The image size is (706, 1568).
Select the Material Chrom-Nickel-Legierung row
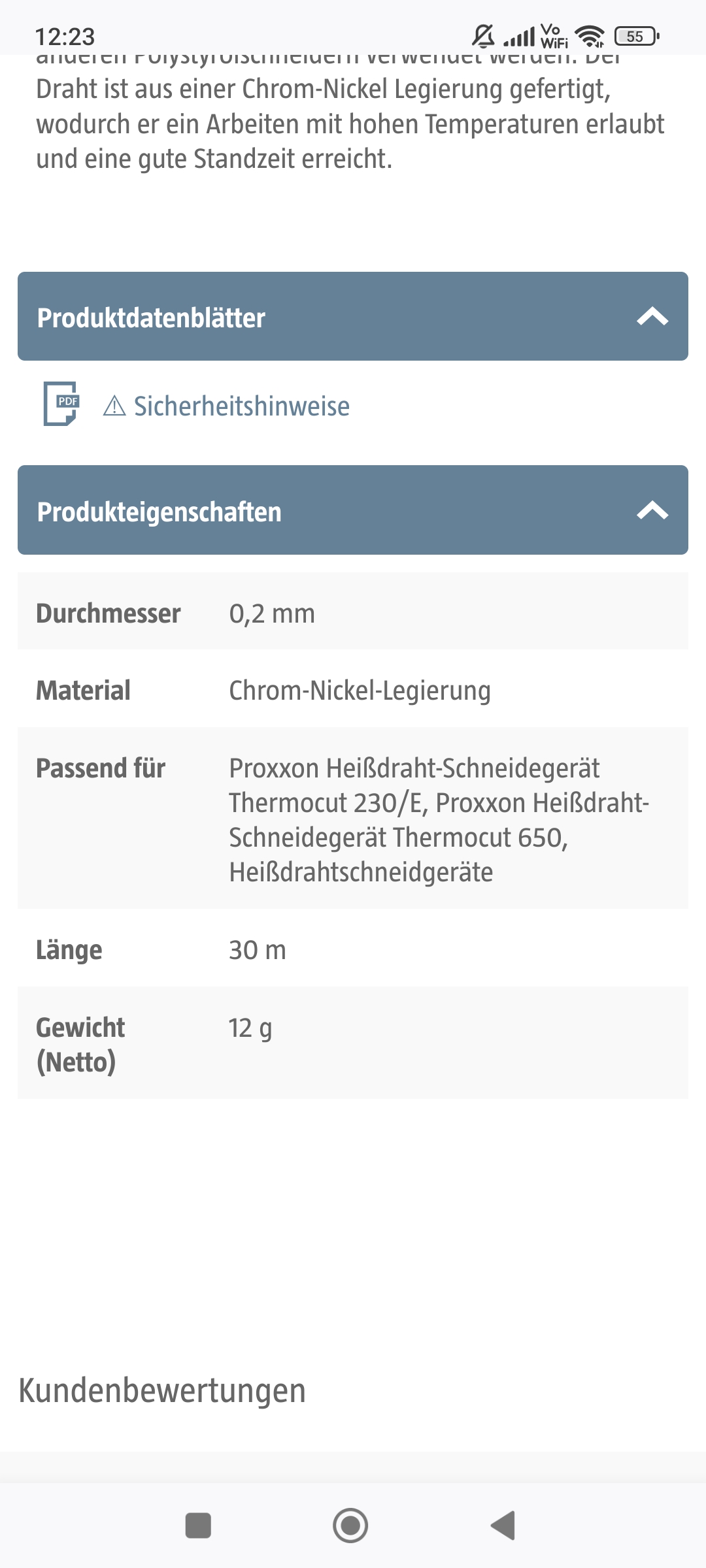click(x=353, y=689)
